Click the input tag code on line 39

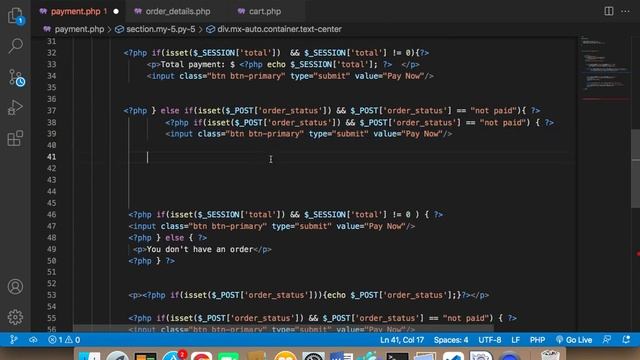[x=309, y=134]
